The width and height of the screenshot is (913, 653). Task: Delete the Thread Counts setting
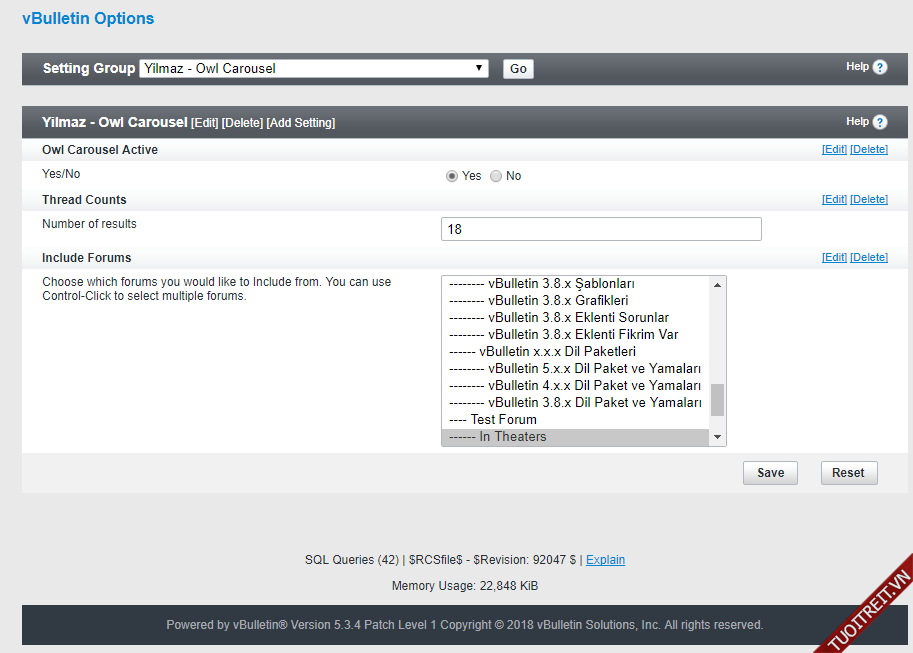click(x=869, y=200)
